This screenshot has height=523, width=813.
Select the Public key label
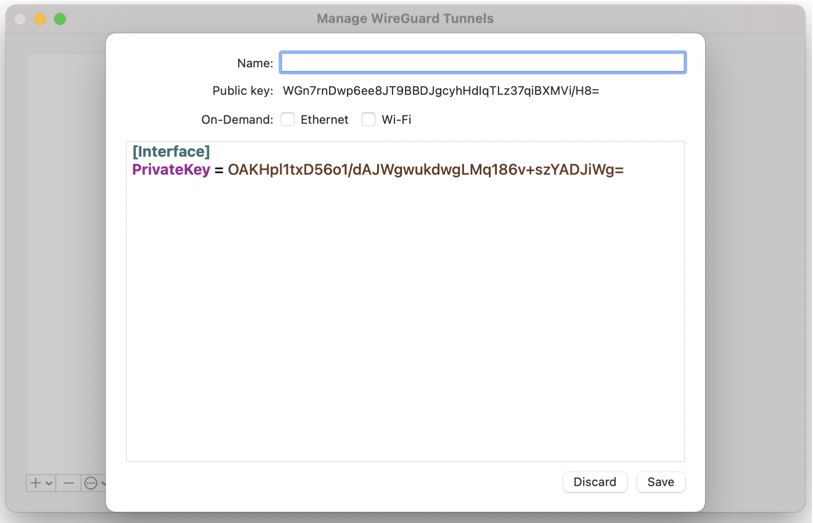point(243,91)
